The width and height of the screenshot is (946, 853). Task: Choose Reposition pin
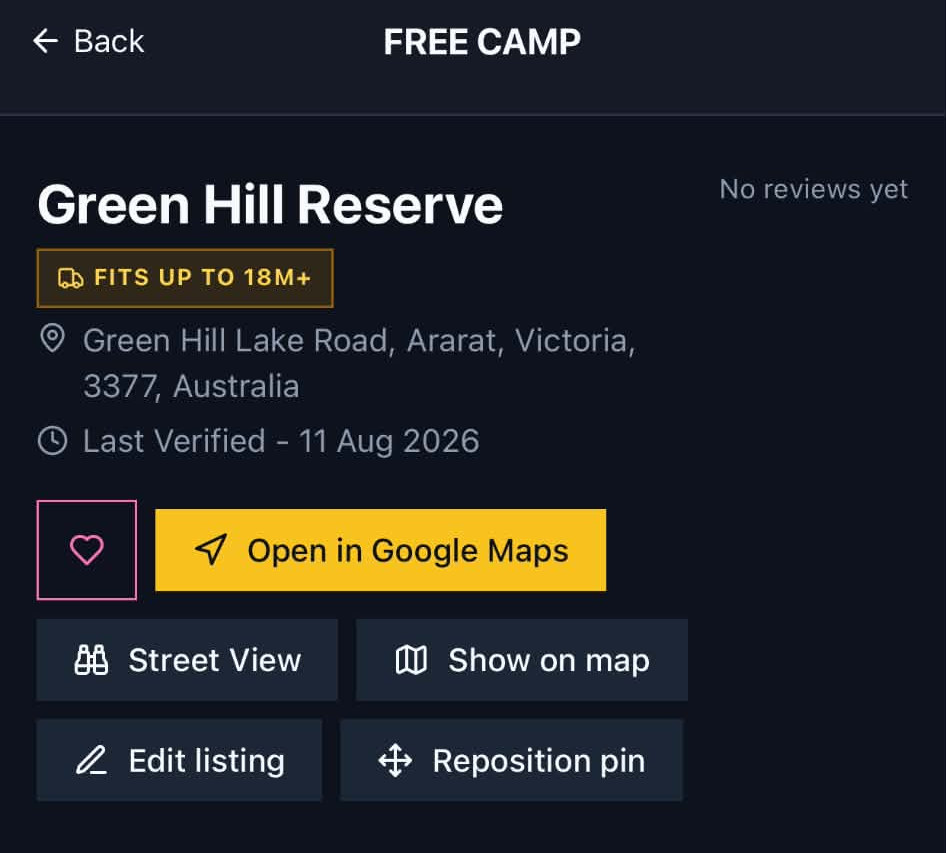(512, 760)
